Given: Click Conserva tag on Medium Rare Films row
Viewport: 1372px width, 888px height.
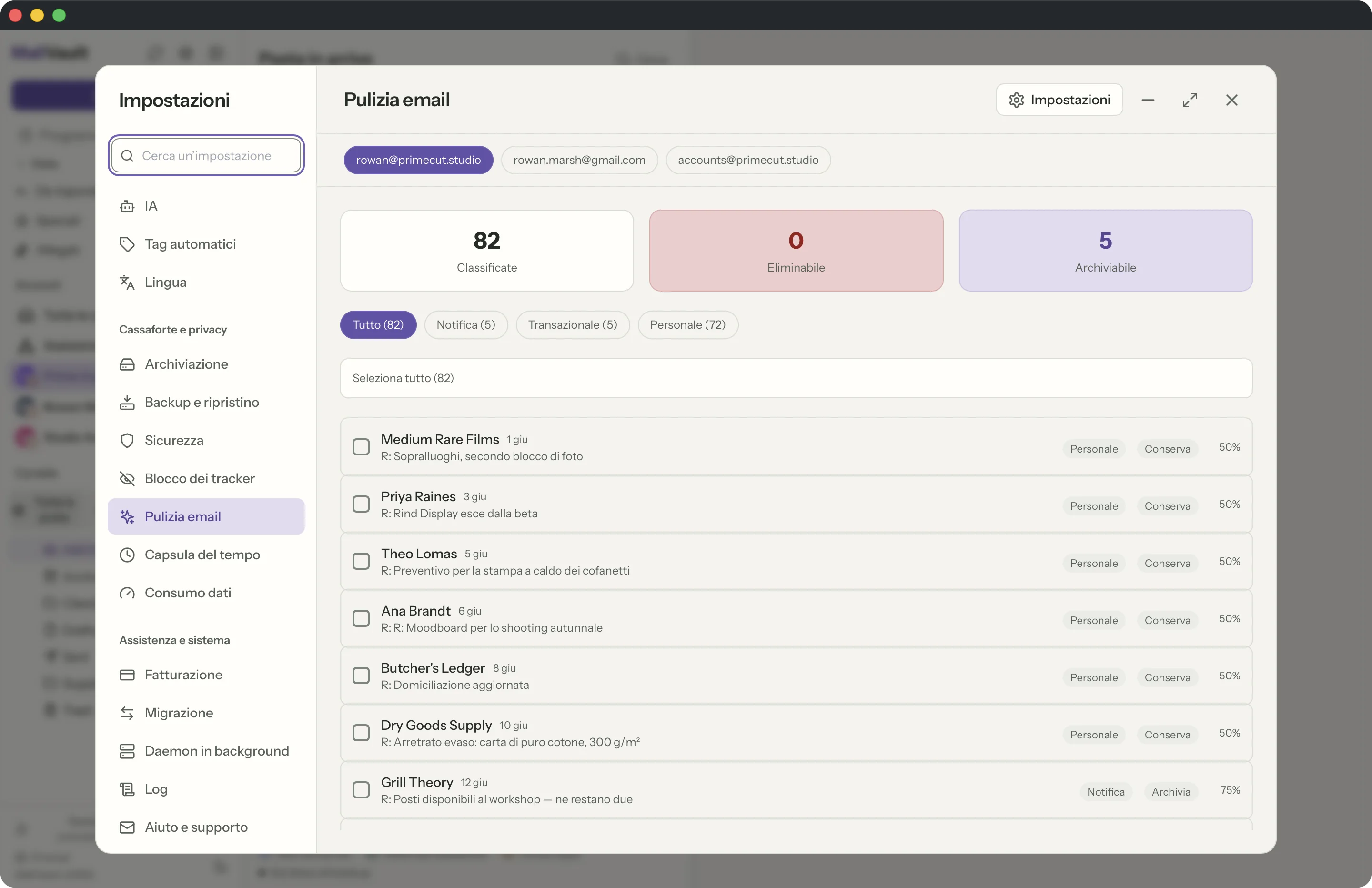Looking at the screenshot, I should 1167,448.
